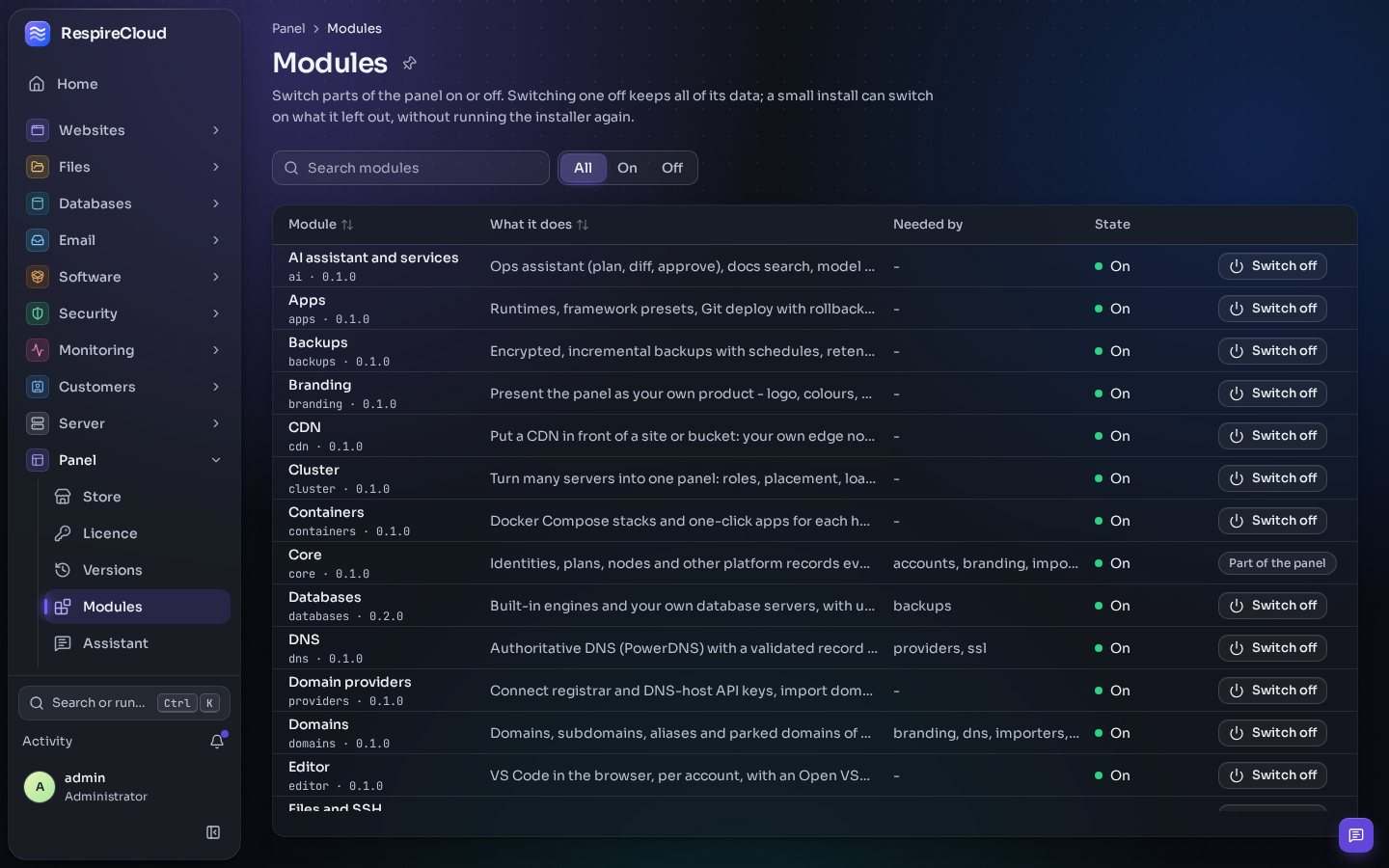Viewport: 1389px width, 868px height.
Task: Open the Home icon in sidebar
Action: click(37, 84)
